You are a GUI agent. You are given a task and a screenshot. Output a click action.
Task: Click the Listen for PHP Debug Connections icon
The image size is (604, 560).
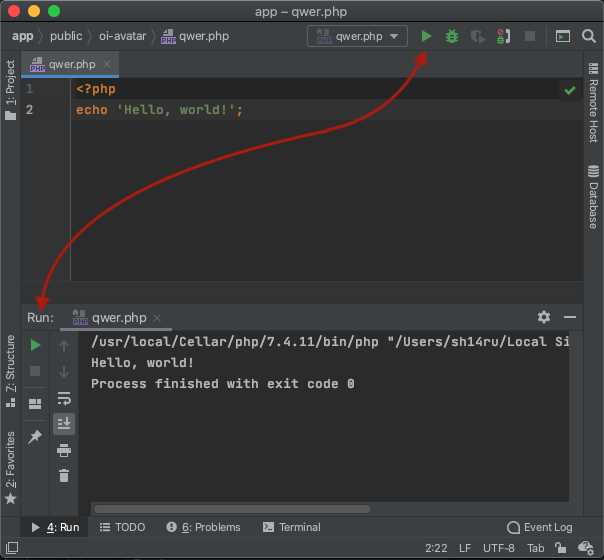click(x=503, y=36)
